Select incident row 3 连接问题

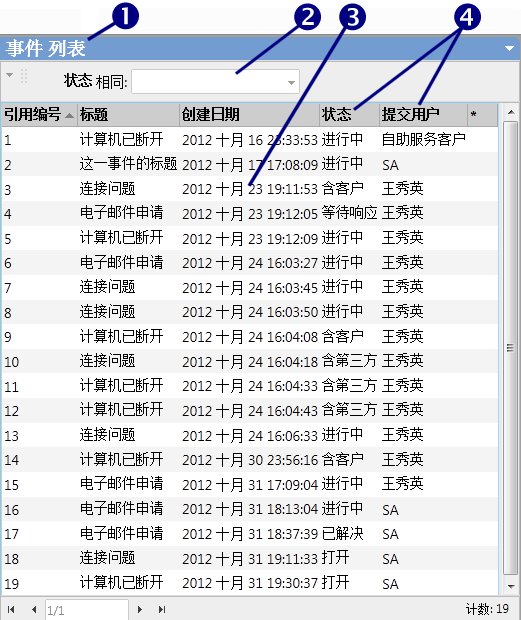click(249, 189)
